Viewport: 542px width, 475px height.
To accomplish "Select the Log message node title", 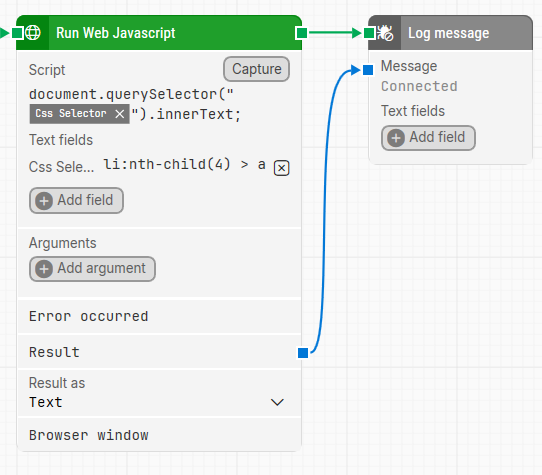I will point(448,33).
